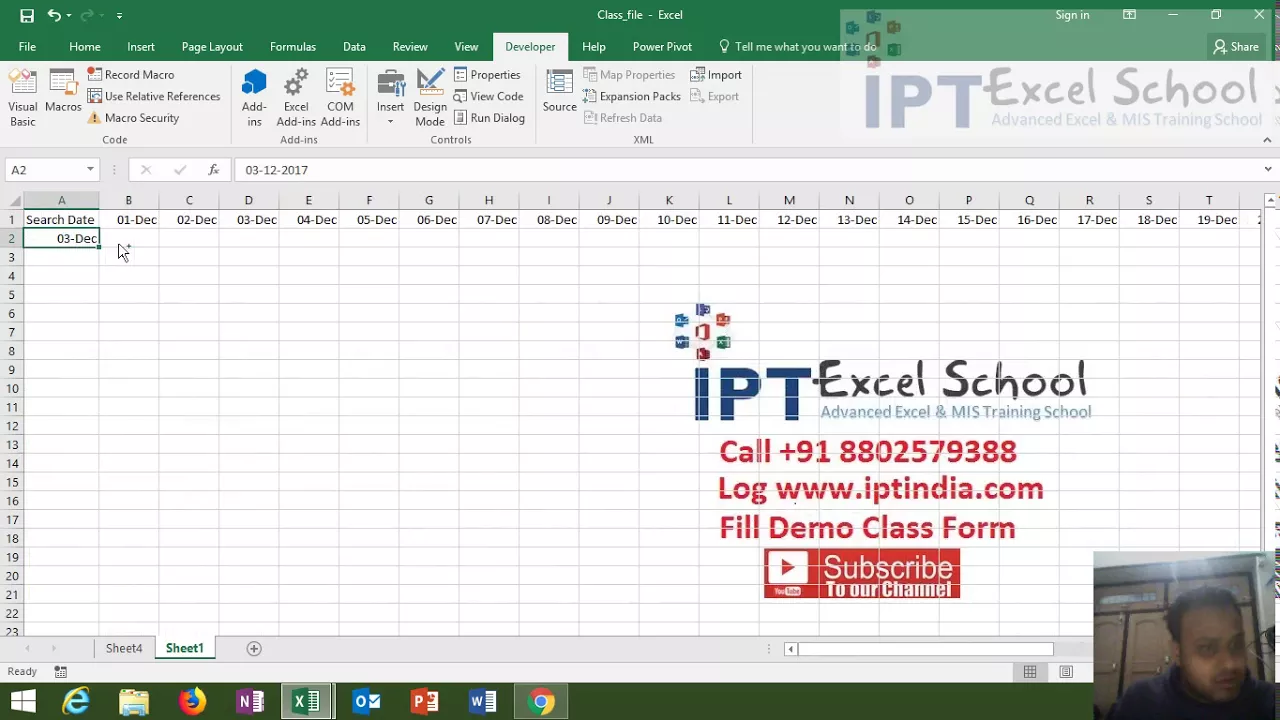Switch to the Home tab

(x=85, y=47)
